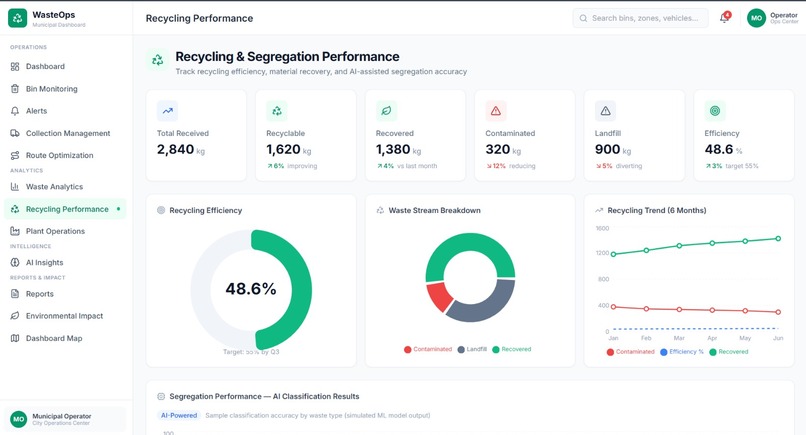Click the Dashboard grid icon in sidebar
806x435 pixels.
pyautogui.click(x=15, y=66)
